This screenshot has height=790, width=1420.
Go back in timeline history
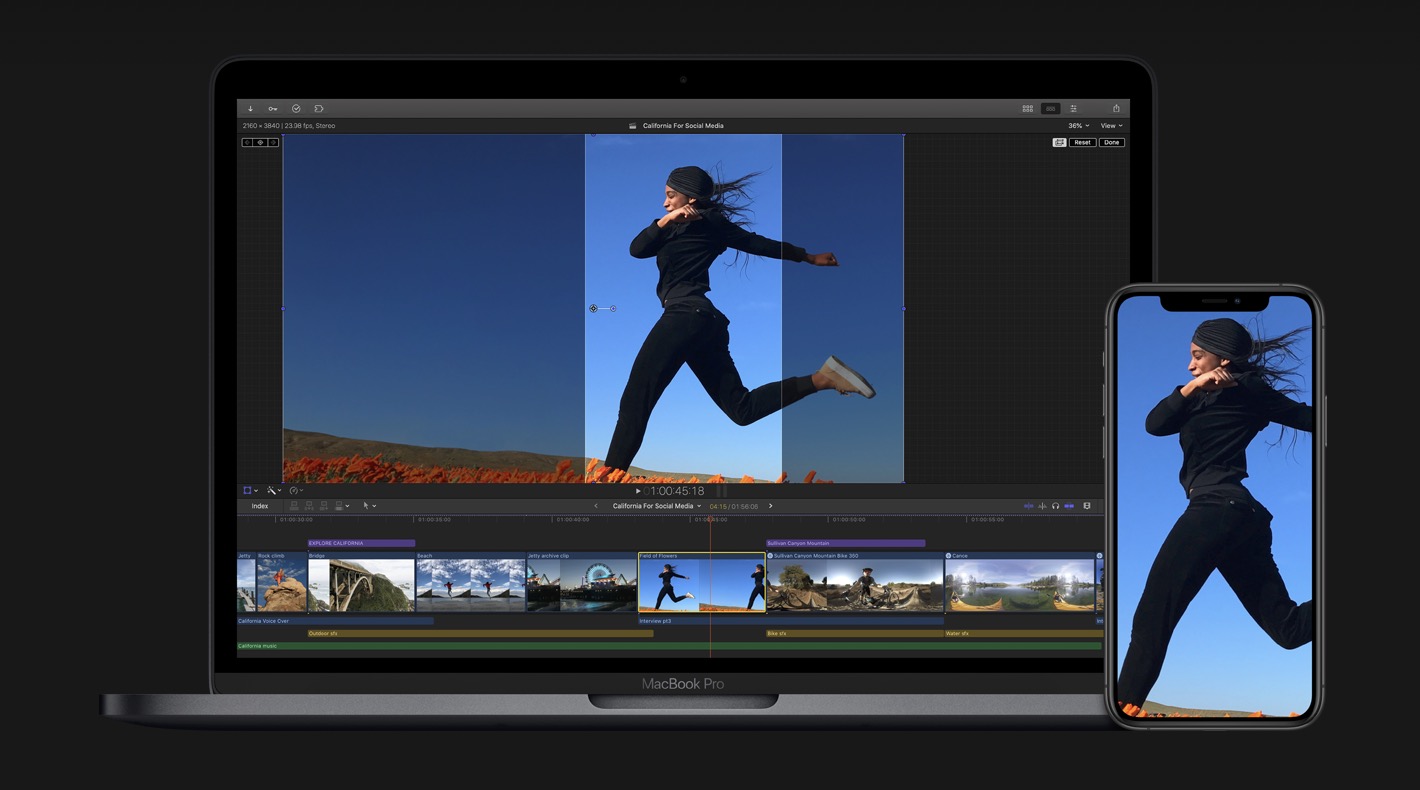click(x=596, y=506)
